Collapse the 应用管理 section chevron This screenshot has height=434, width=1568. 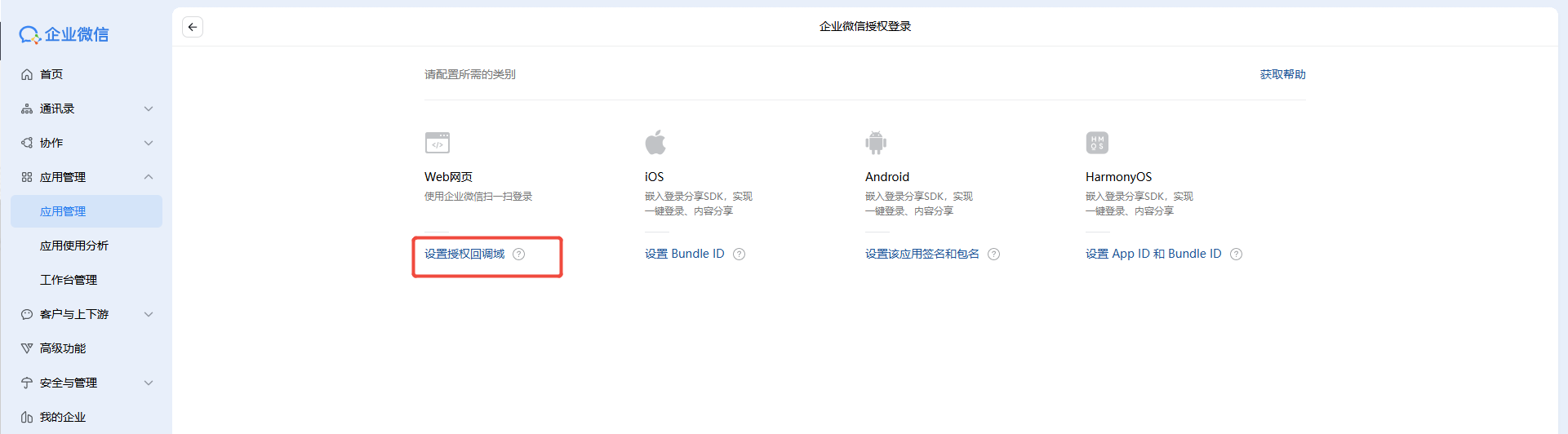[149, 177]
